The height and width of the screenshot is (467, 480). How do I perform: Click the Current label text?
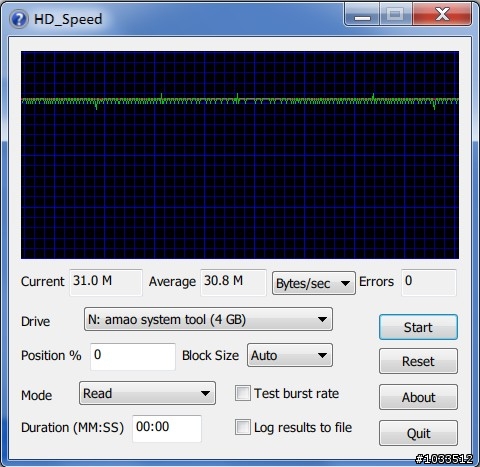(x=42, y=282)
